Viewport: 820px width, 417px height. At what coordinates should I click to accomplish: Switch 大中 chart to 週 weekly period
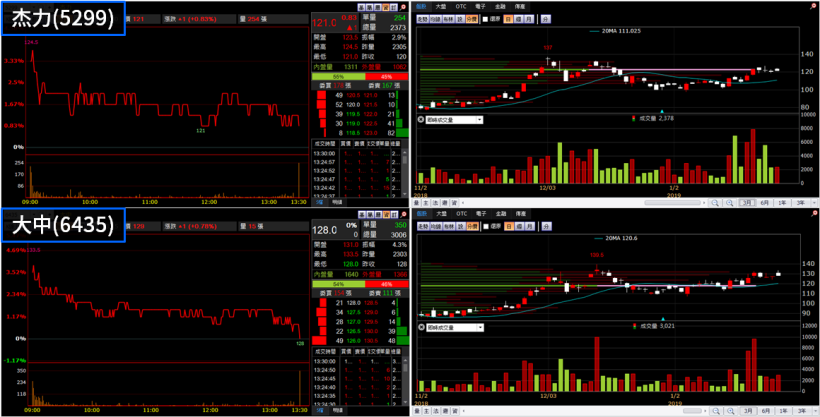click(518, 226)
